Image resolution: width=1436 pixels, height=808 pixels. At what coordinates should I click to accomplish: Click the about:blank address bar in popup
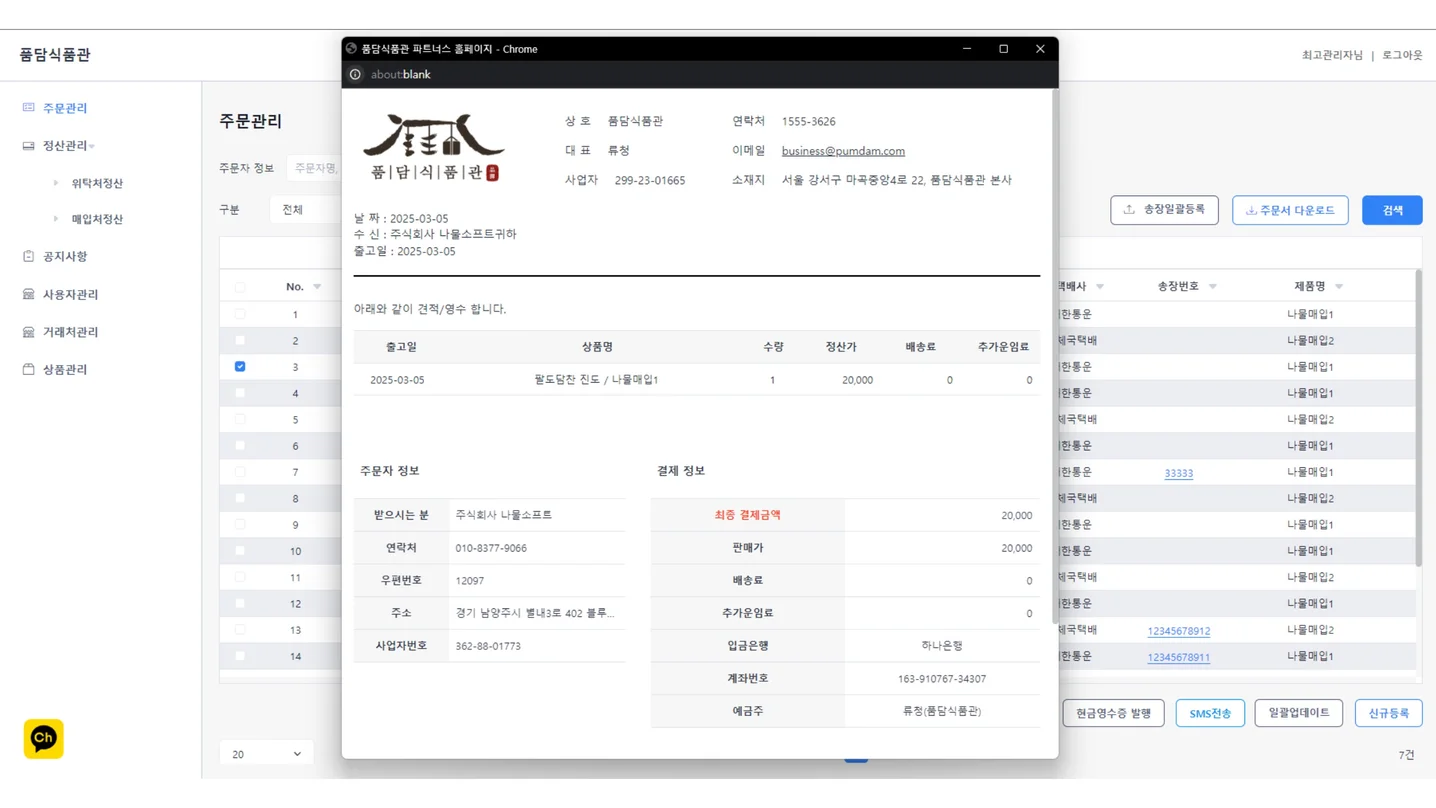point(401,75)
